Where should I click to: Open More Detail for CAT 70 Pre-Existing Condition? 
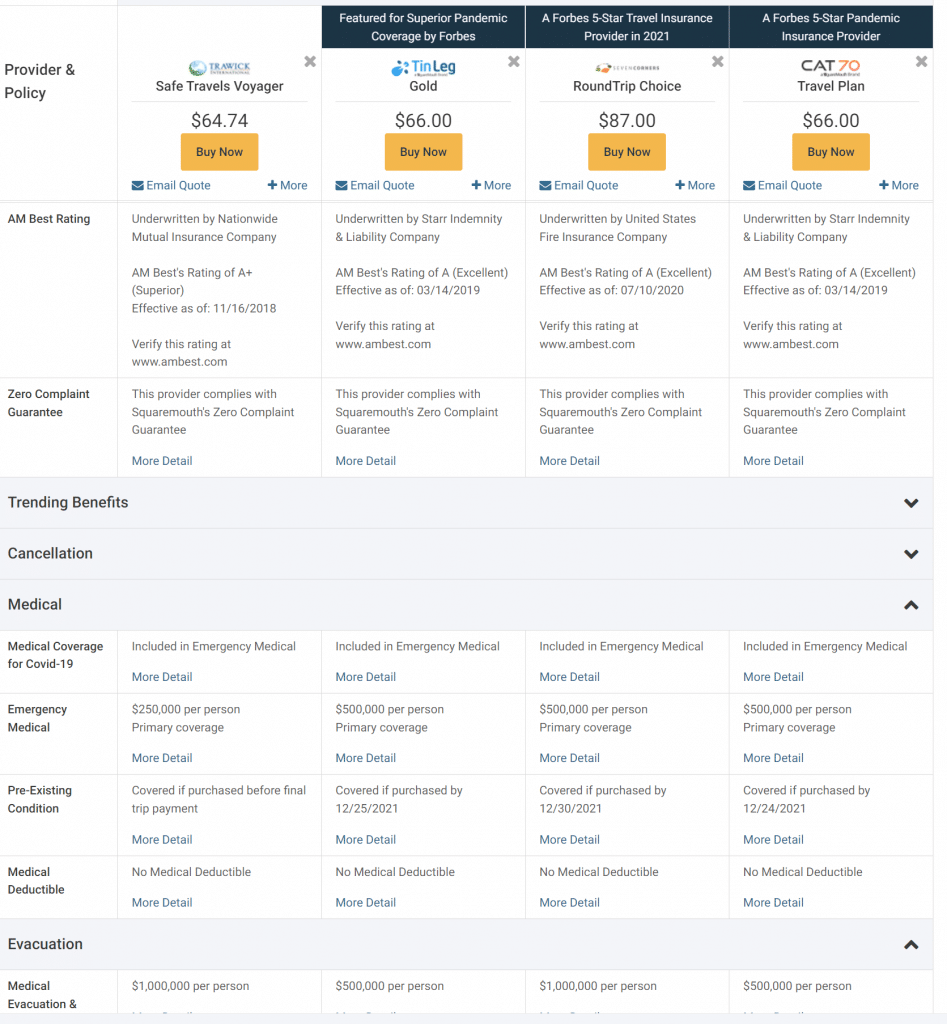click(773, 840)
